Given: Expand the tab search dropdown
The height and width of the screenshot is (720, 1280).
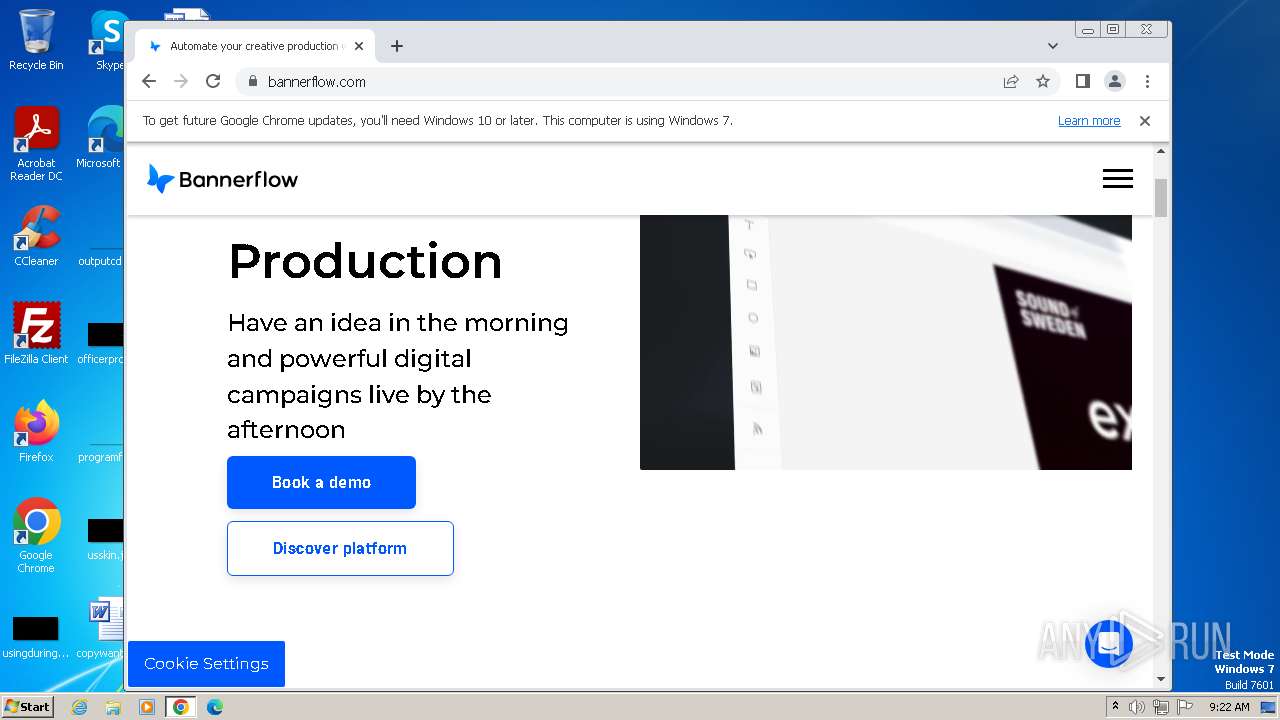Looking at the screenshot, I should [1053, 46].
